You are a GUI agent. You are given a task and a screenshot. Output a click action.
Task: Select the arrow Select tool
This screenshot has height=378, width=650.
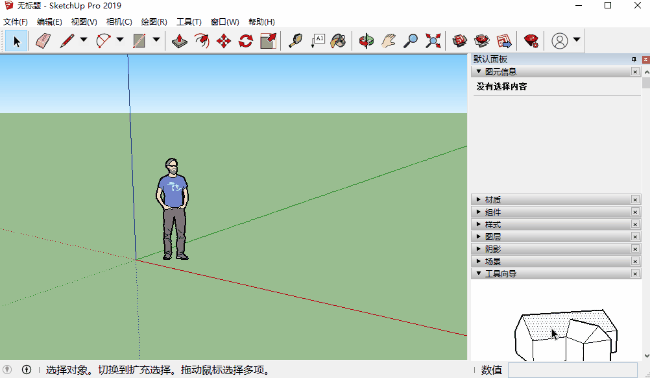[17, 41]
